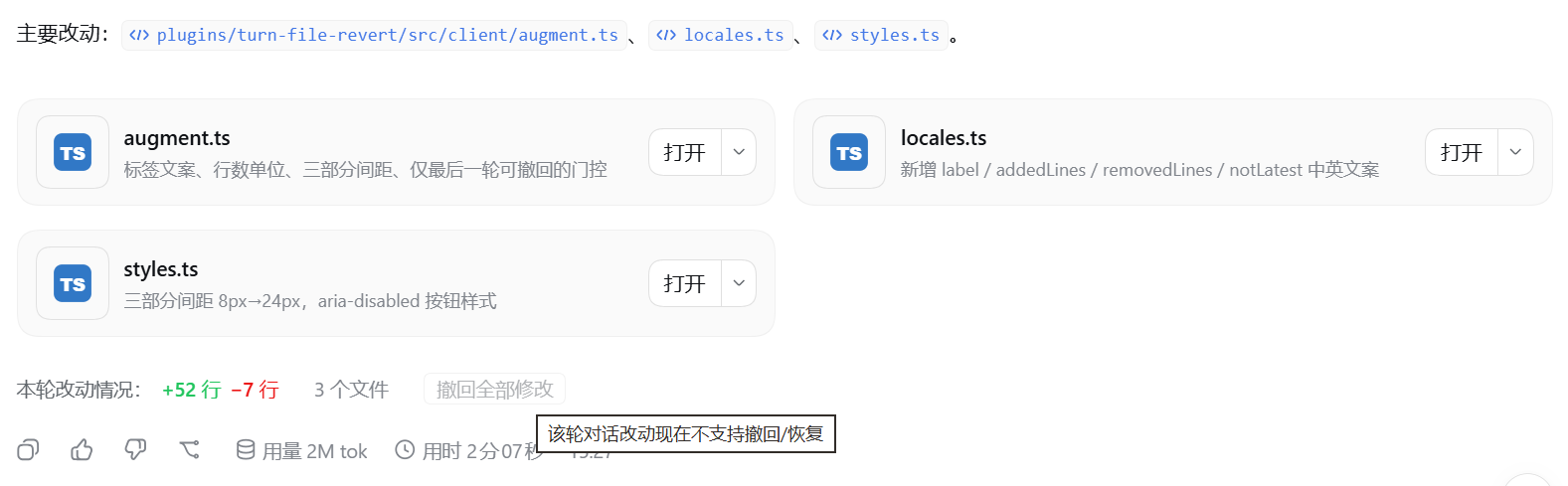The height and width of the screenshot is (486, 1568).
Task: Click the 本轮改动情况 label
Action: (x=79, y=390)
